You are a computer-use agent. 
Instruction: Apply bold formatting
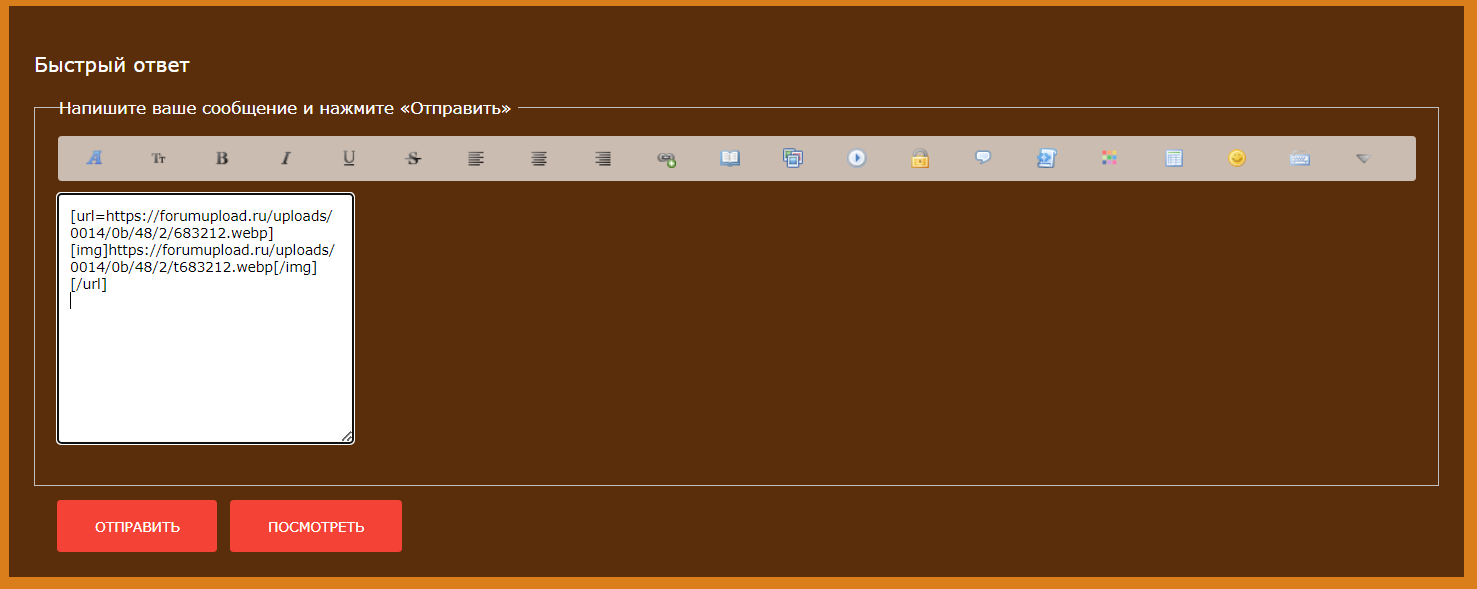[222, 158]
